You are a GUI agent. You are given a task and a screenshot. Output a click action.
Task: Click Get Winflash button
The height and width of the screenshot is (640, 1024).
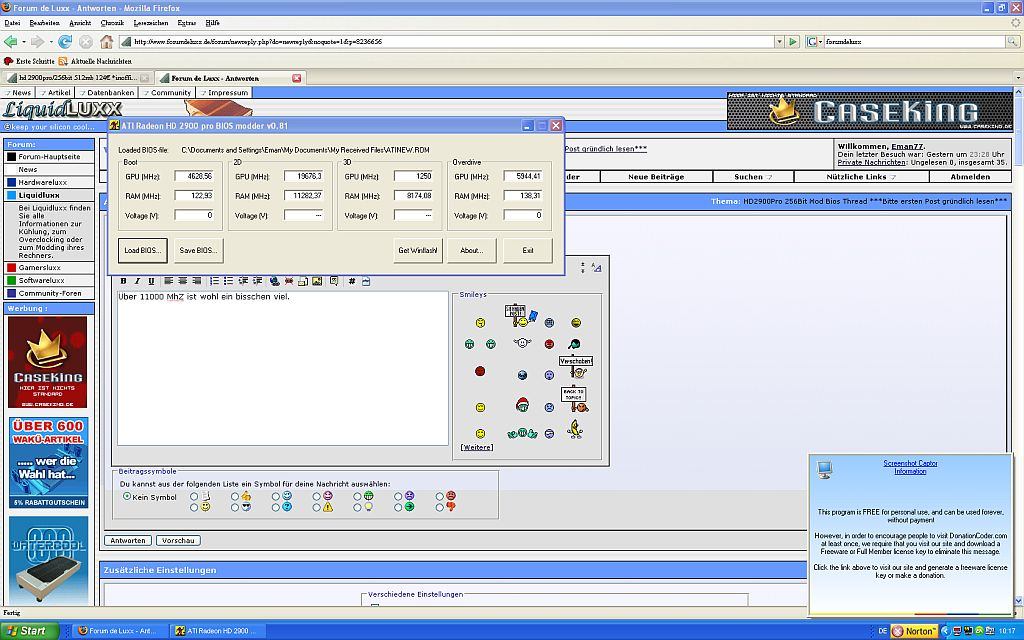(x=418, y=250)
